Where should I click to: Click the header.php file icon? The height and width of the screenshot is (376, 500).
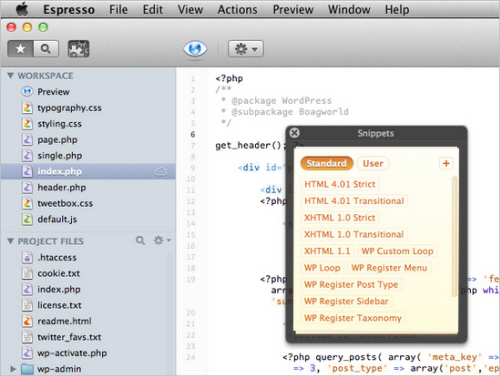[x=27, y=187]
